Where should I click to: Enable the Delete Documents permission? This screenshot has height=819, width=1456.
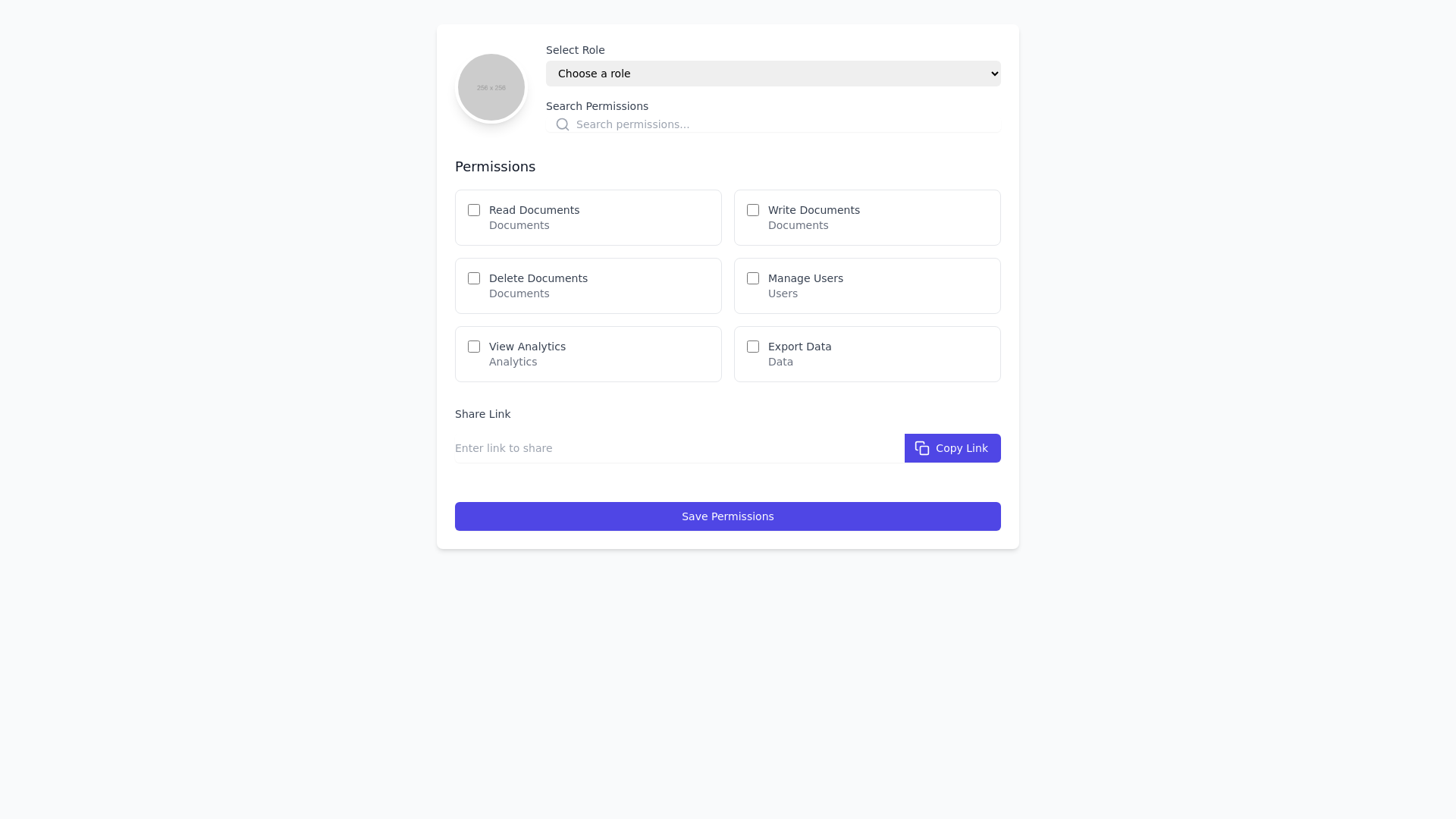click(473, 278)
